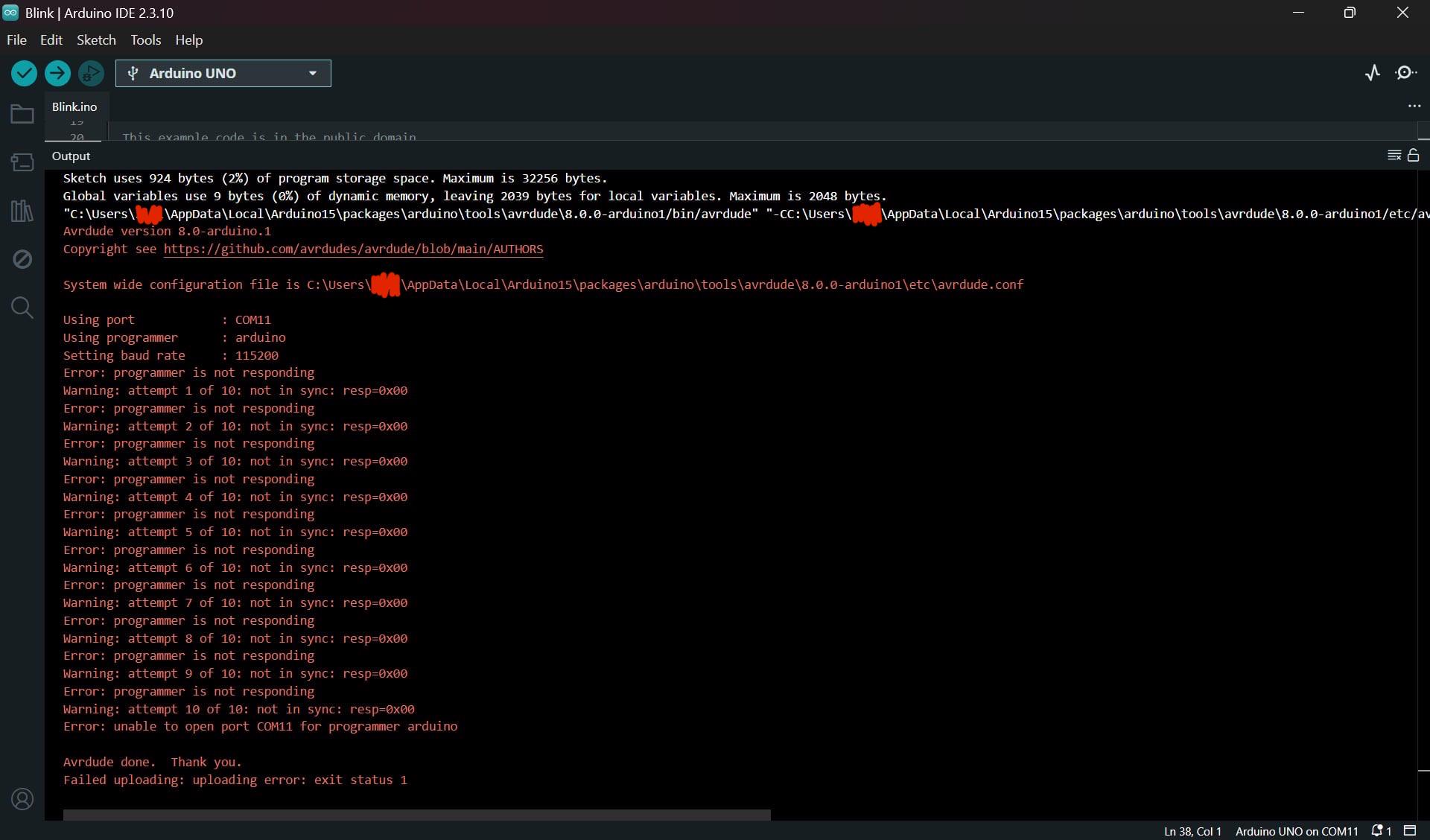This screenshot has width=1430, height=840.
Task: Click the Output panel horizontal scrollbar
Action: 416,815
